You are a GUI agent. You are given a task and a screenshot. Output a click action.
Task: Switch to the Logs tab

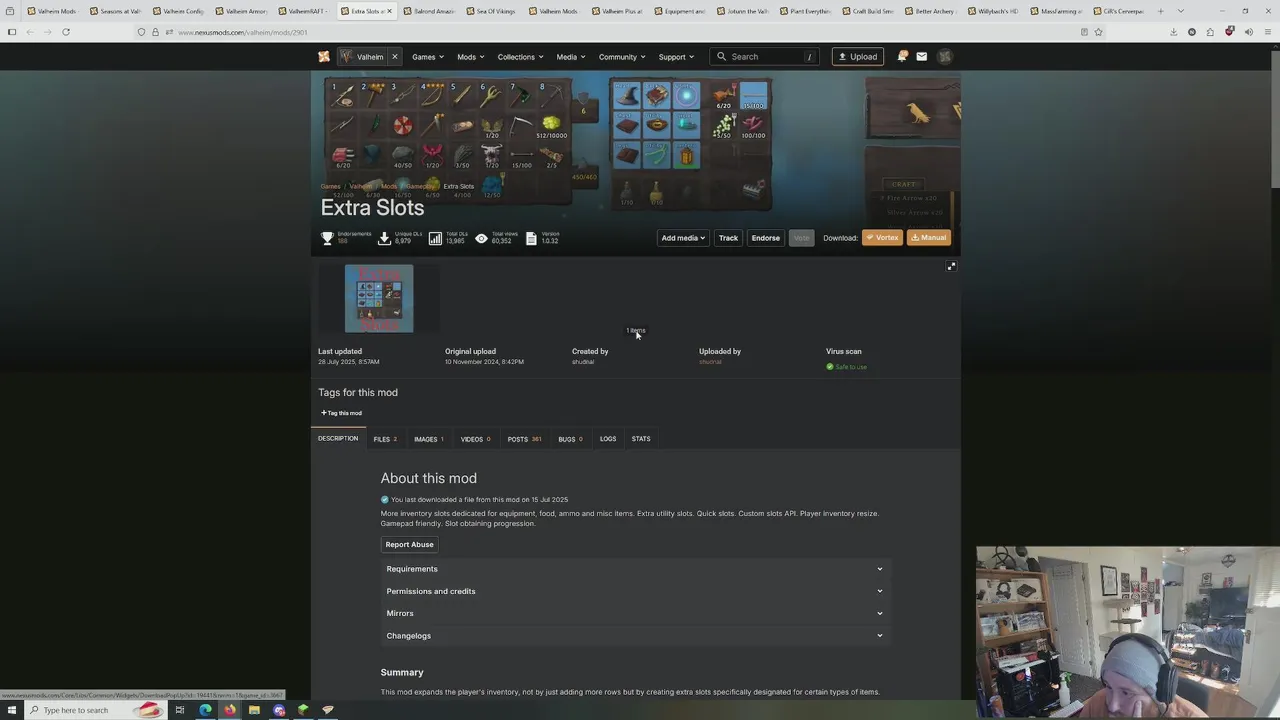608,439
